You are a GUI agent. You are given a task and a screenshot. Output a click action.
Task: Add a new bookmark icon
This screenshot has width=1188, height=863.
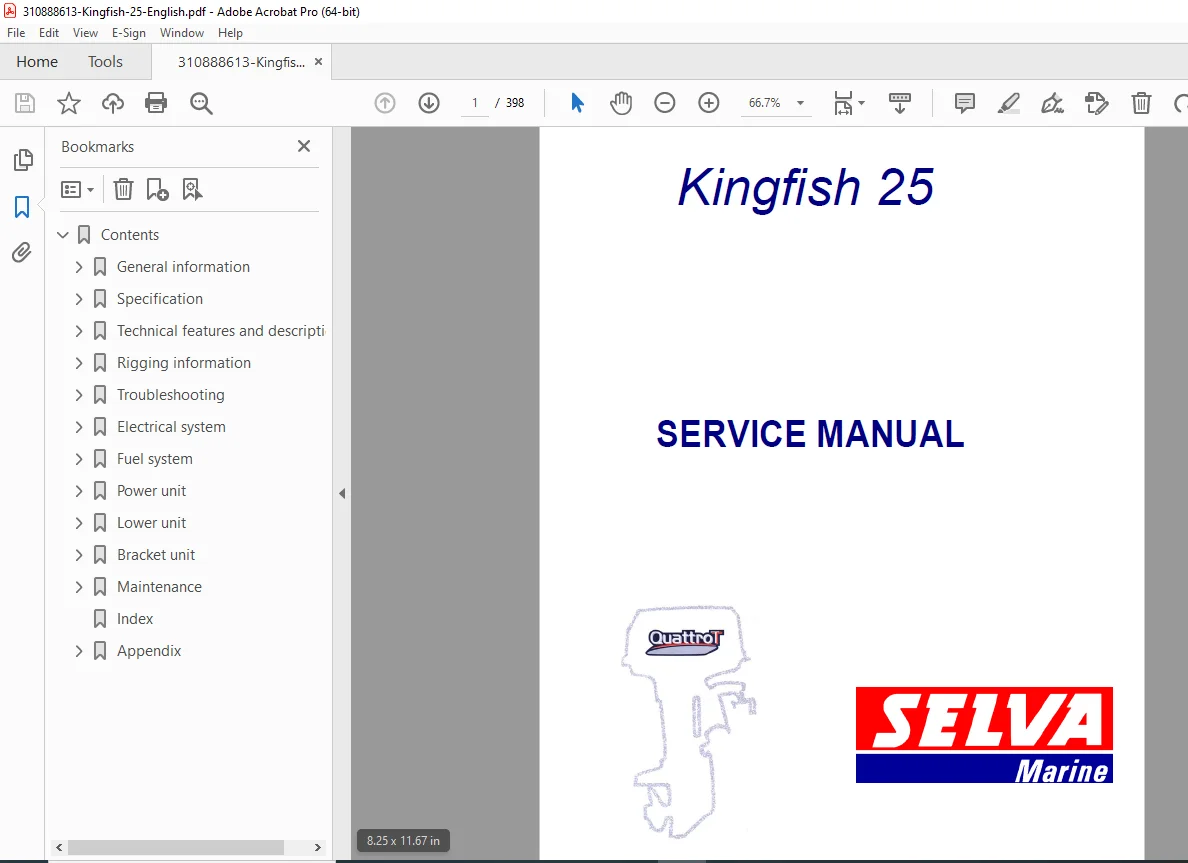point(158,189)
